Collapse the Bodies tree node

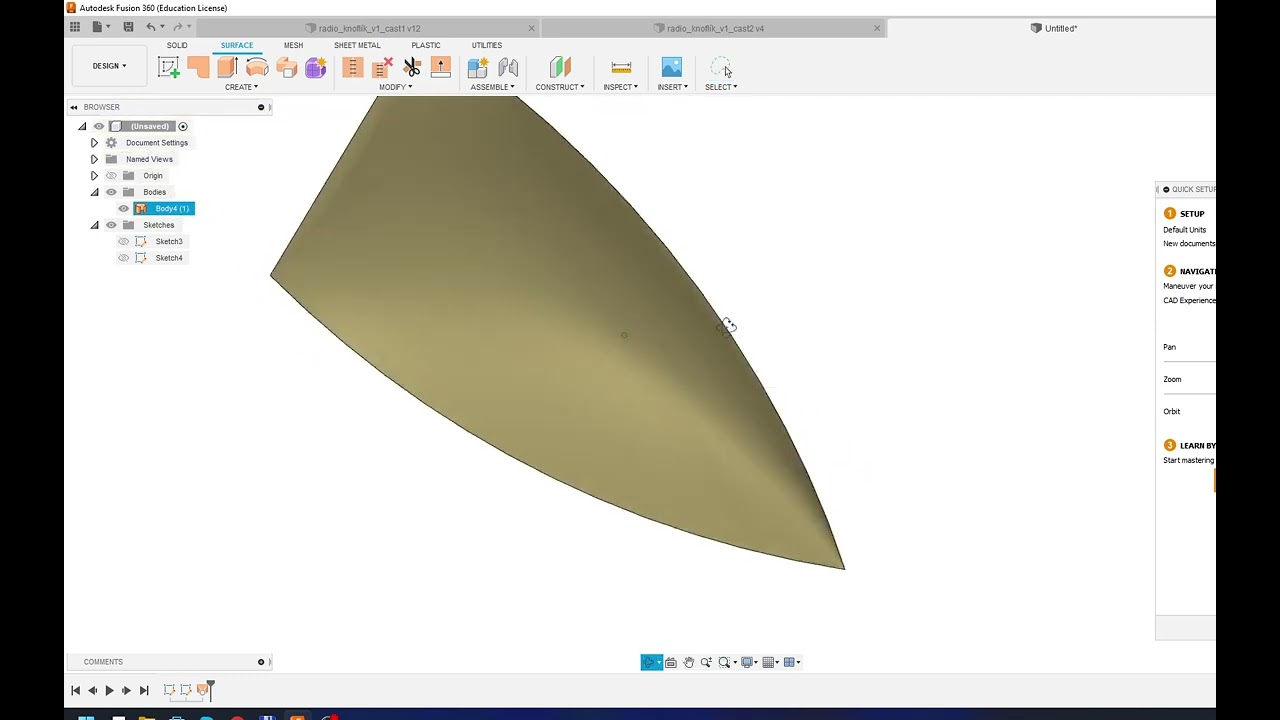click(x=94, y=192)
